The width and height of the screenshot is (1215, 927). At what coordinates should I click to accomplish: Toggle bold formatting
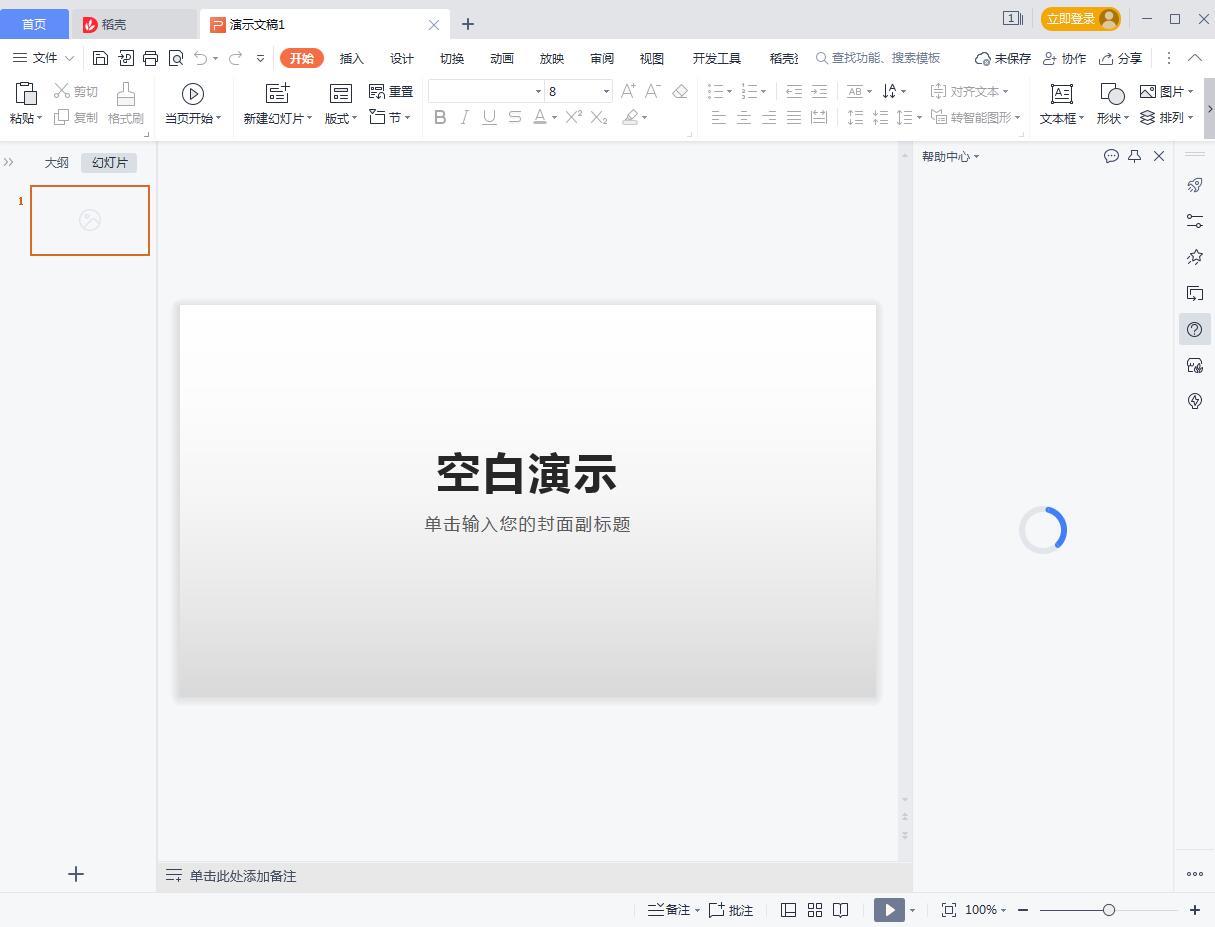(x=440, y=117)
